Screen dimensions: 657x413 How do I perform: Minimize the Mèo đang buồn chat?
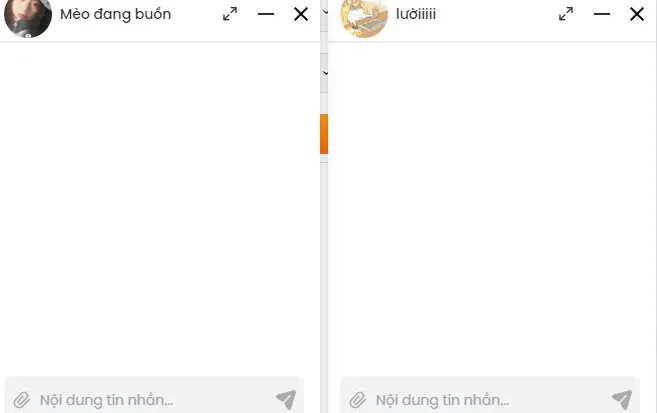[x=266, y=14]
